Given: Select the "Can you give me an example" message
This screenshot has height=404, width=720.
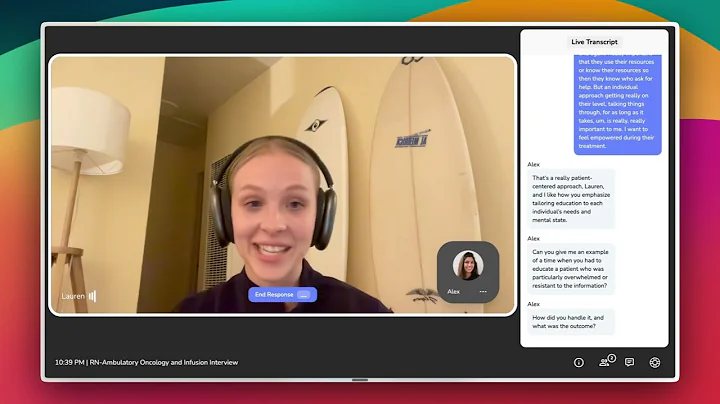Looking at the screenshot, I should click(x=570, y=269).
